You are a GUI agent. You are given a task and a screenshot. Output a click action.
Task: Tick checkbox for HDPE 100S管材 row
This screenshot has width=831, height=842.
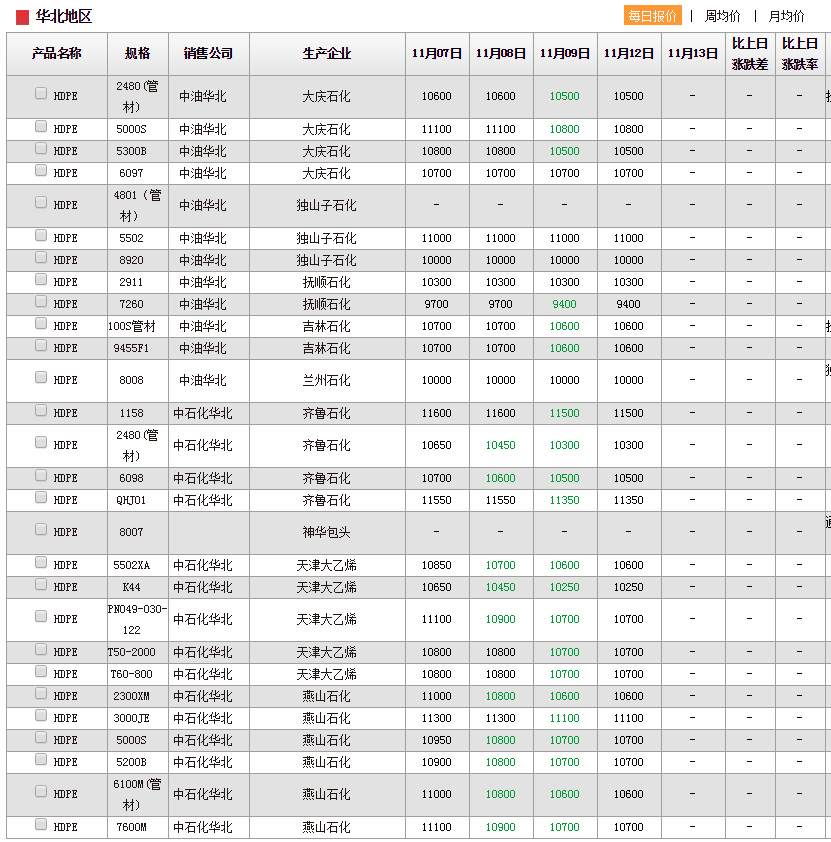(x=41, y=323)
